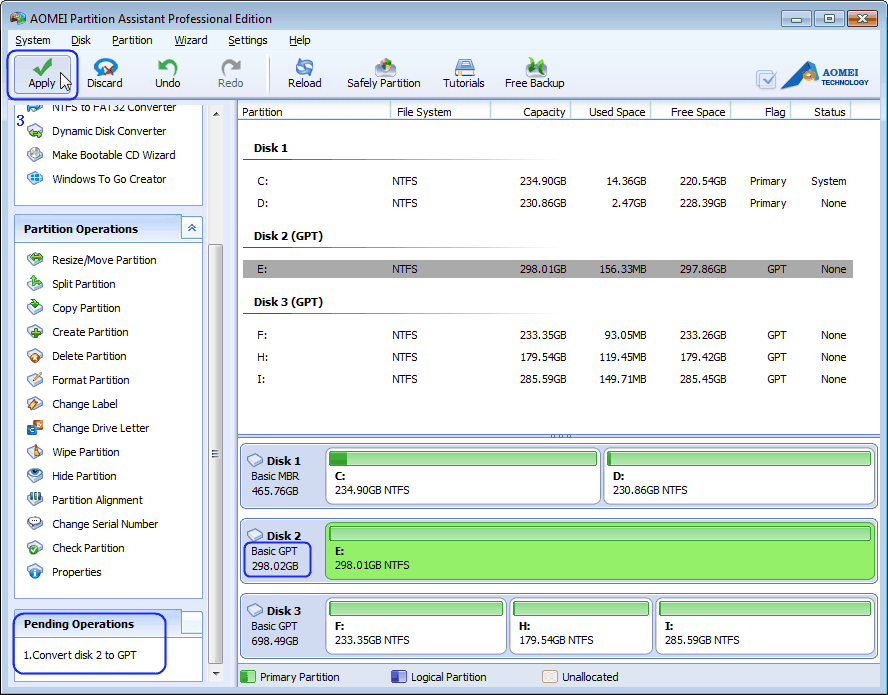The width and height of the screenshot is (888, 695).
Task: Open the Settings menu
Action: tap(247, 40)
